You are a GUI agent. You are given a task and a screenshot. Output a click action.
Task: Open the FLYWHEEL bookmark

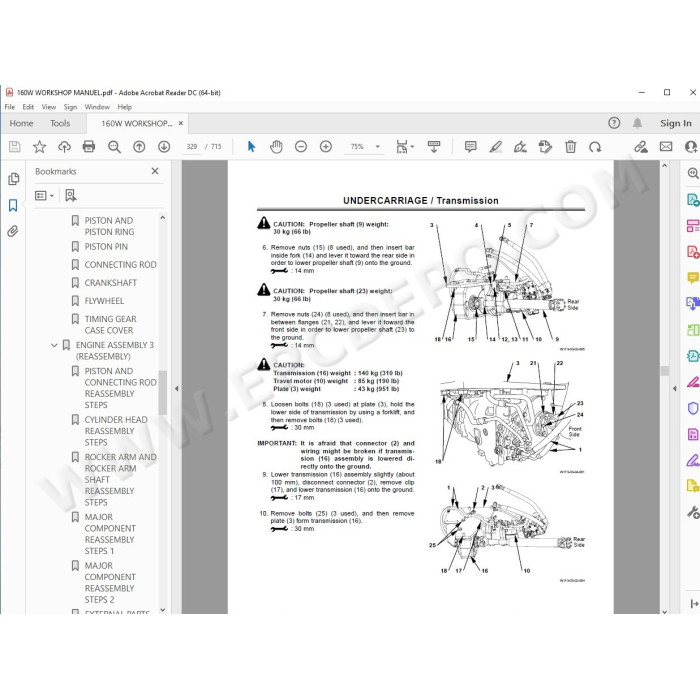(104, 301)
